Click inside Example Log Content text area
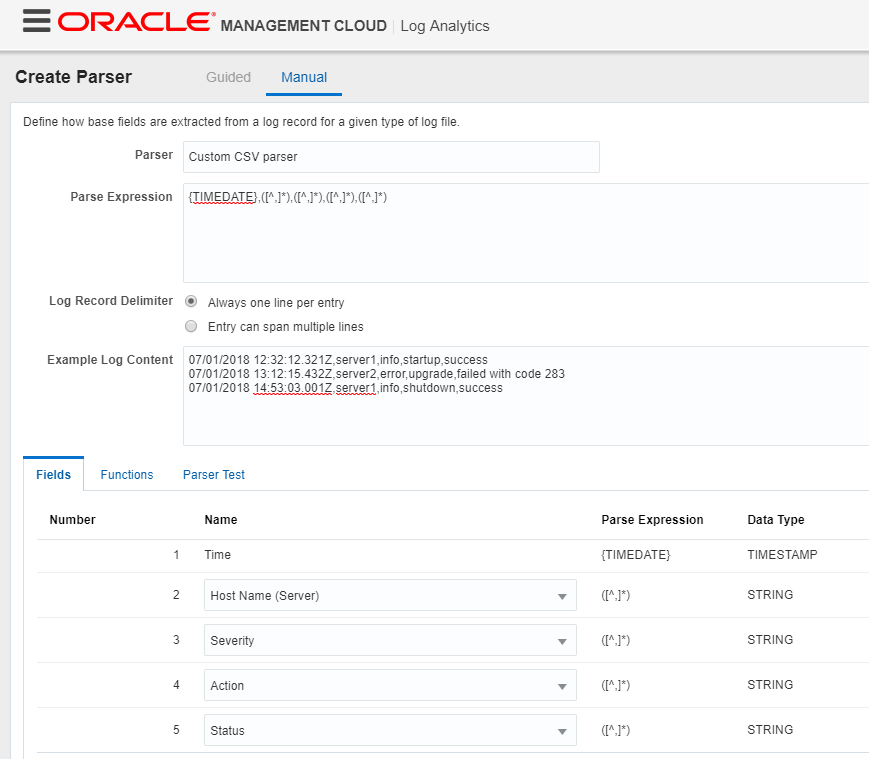This screenshot has height=759, width=869. pyautogui.click(x=526, y=396)
